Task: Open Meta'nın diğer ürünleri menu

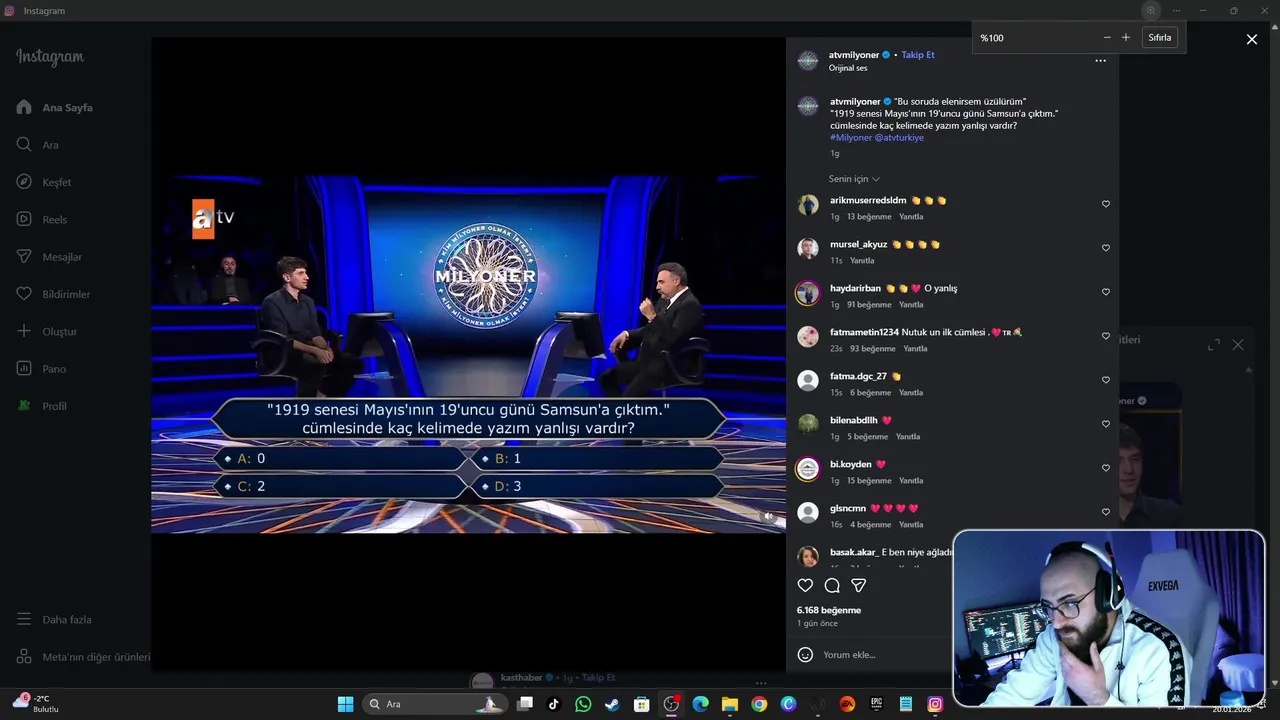Action: (x=83, y=657)
